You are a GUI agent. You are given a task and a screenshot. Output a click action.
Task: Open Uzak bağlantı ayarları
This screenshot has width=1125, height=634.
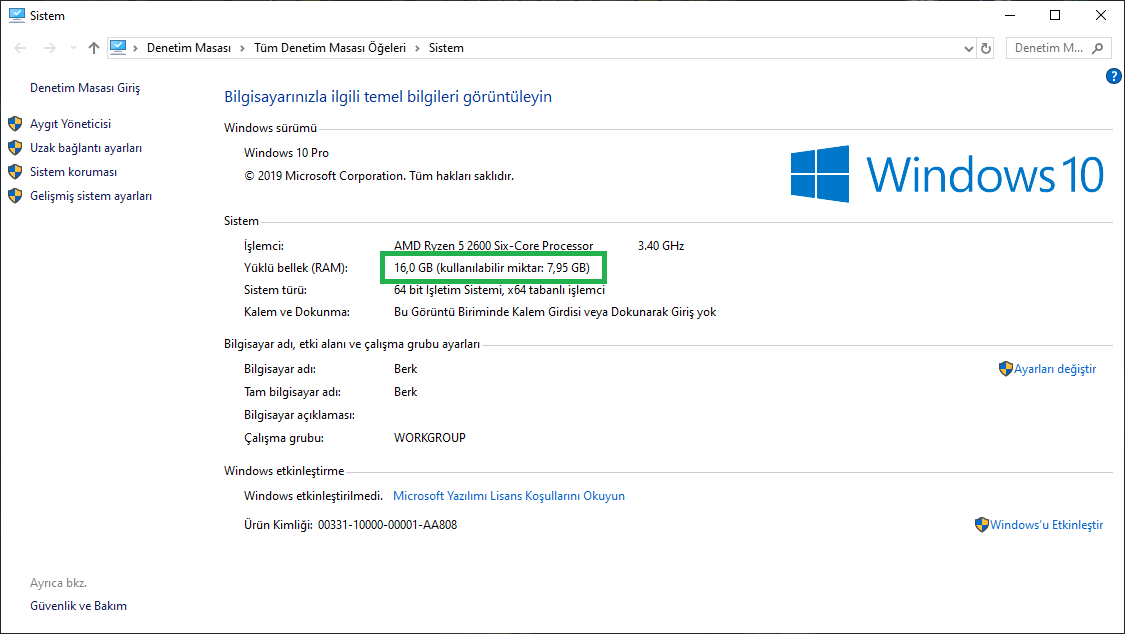pos(86,148)
